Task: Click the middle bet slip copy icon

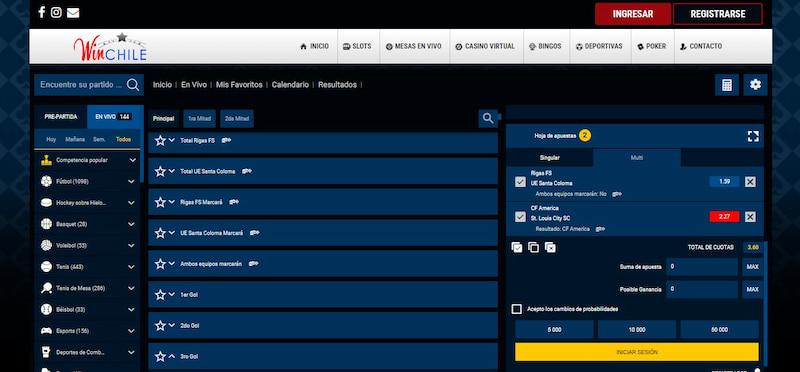Action: click(533, 247)
